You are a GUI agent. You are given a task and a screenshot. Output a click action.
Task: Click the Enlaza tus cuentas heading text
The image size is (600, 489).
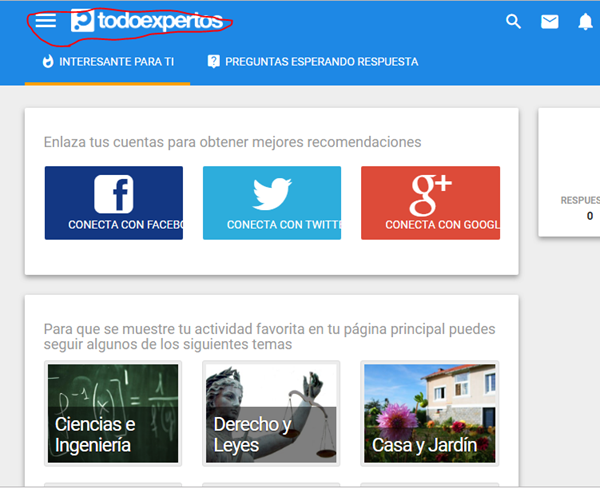[x=232, y=142]
